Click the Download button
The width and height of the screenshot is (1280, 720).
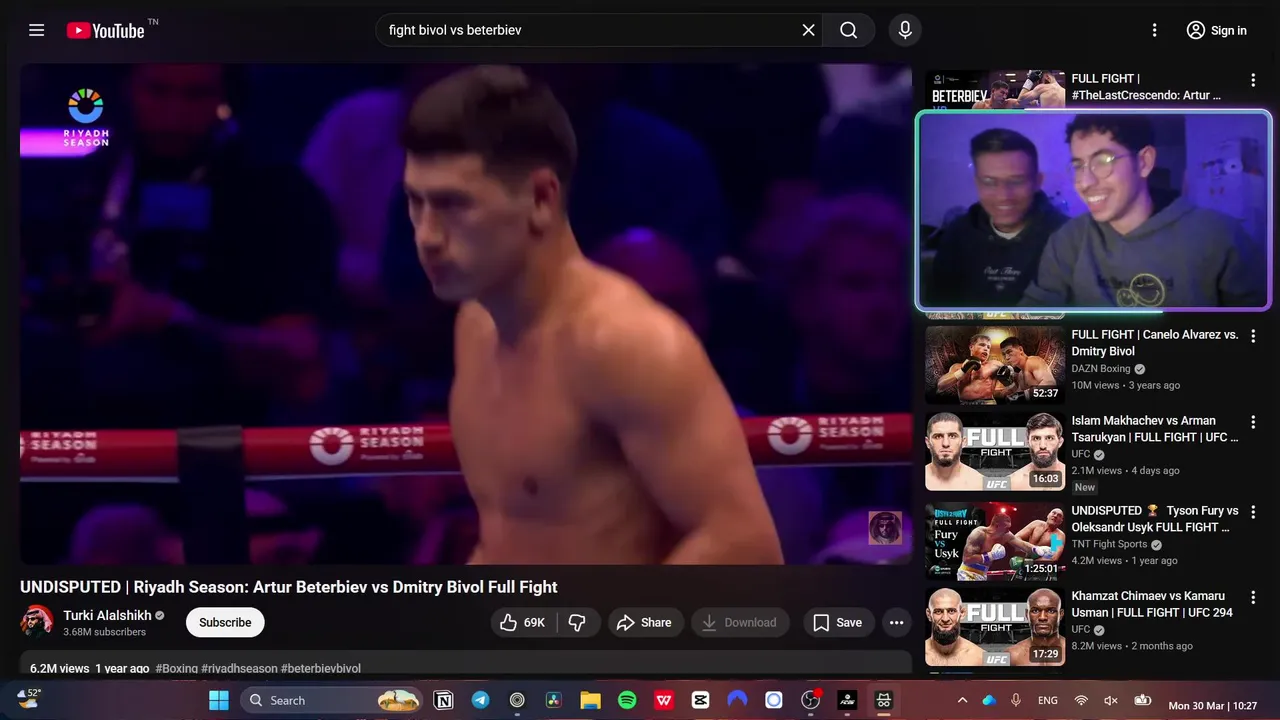point(740,623)
